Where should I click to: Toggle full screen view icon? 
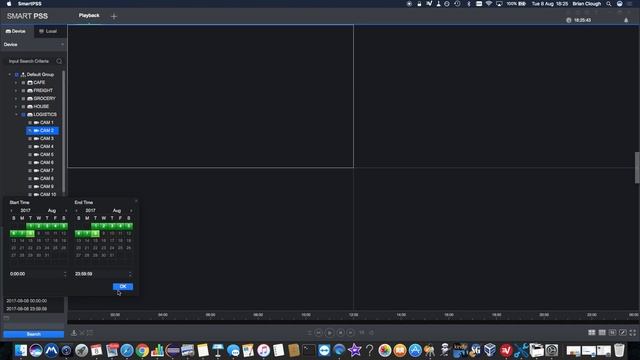pyautogui.click(x=633, y=333)
